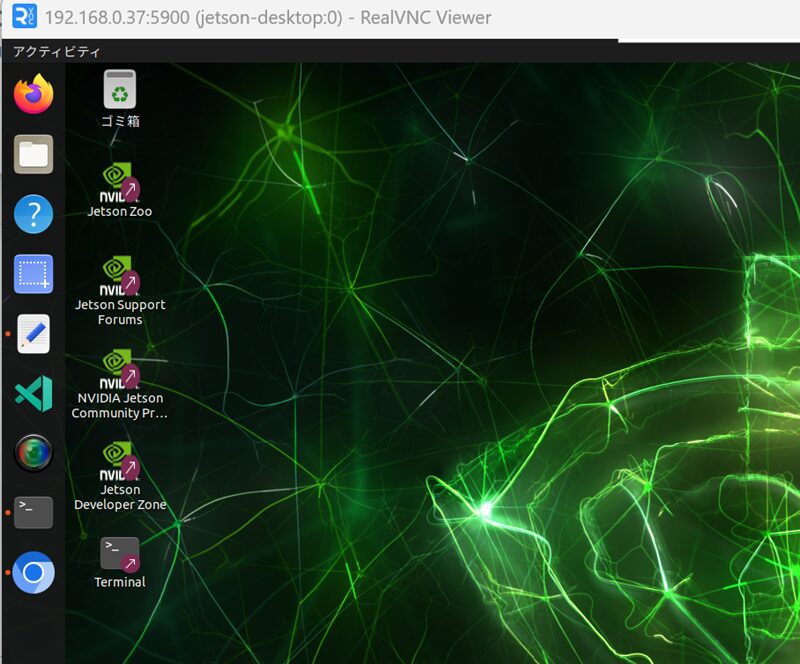Switch to the running Terminal in dock
The image size is (800, 664).
33,512
